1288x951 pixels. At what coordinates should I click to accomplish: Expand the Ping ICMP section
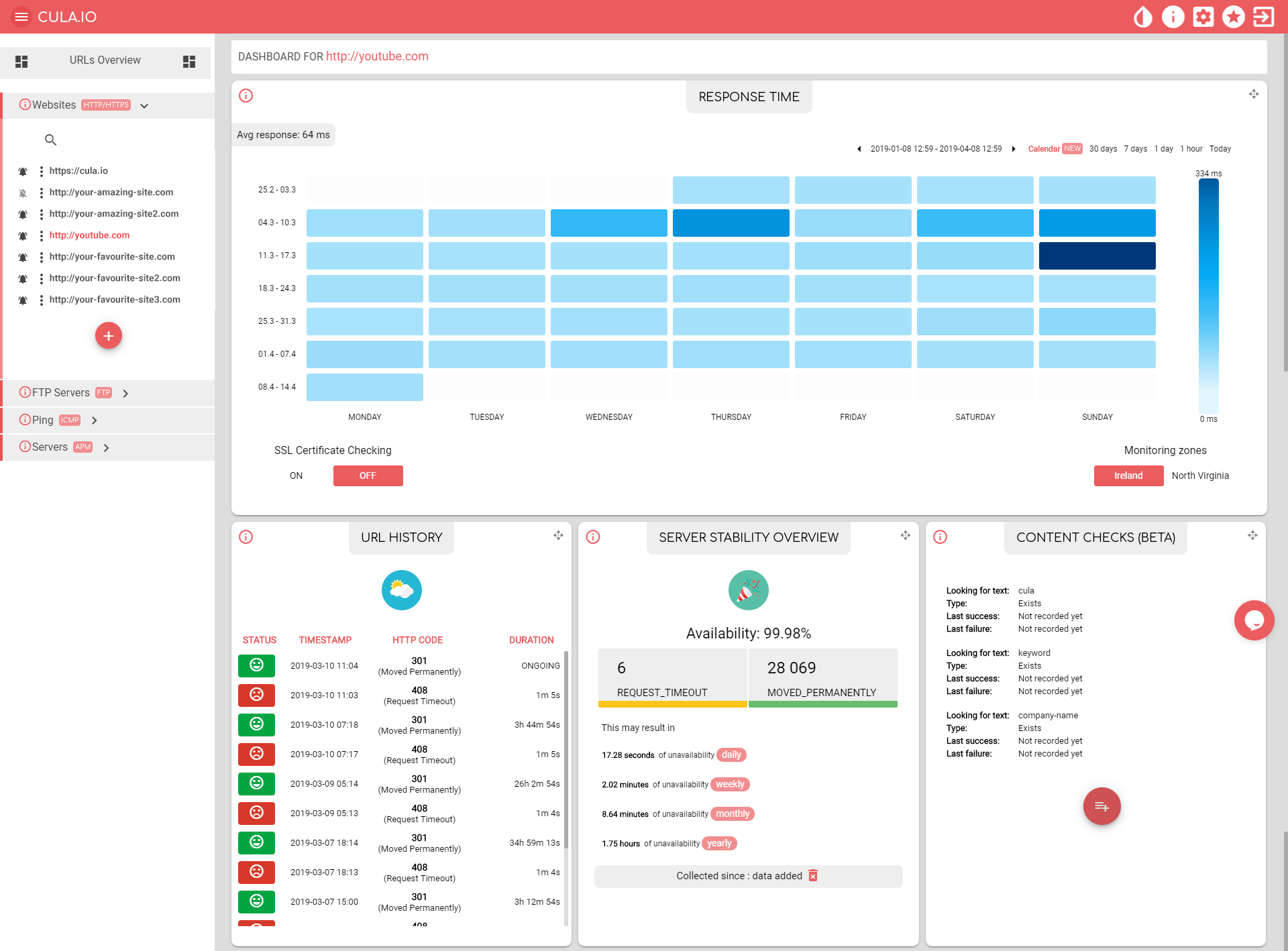95,421
